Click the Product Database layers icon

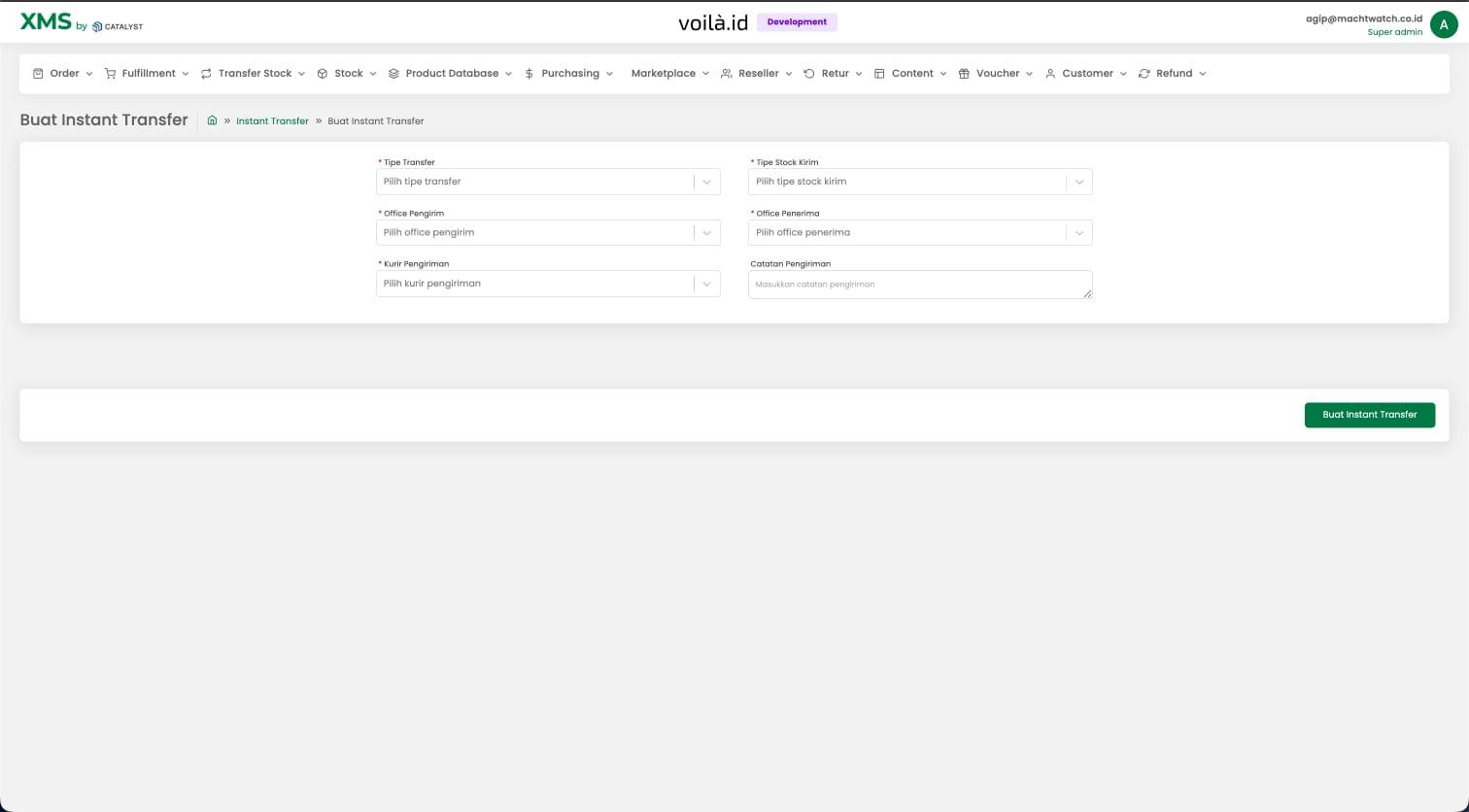(393, 74)
